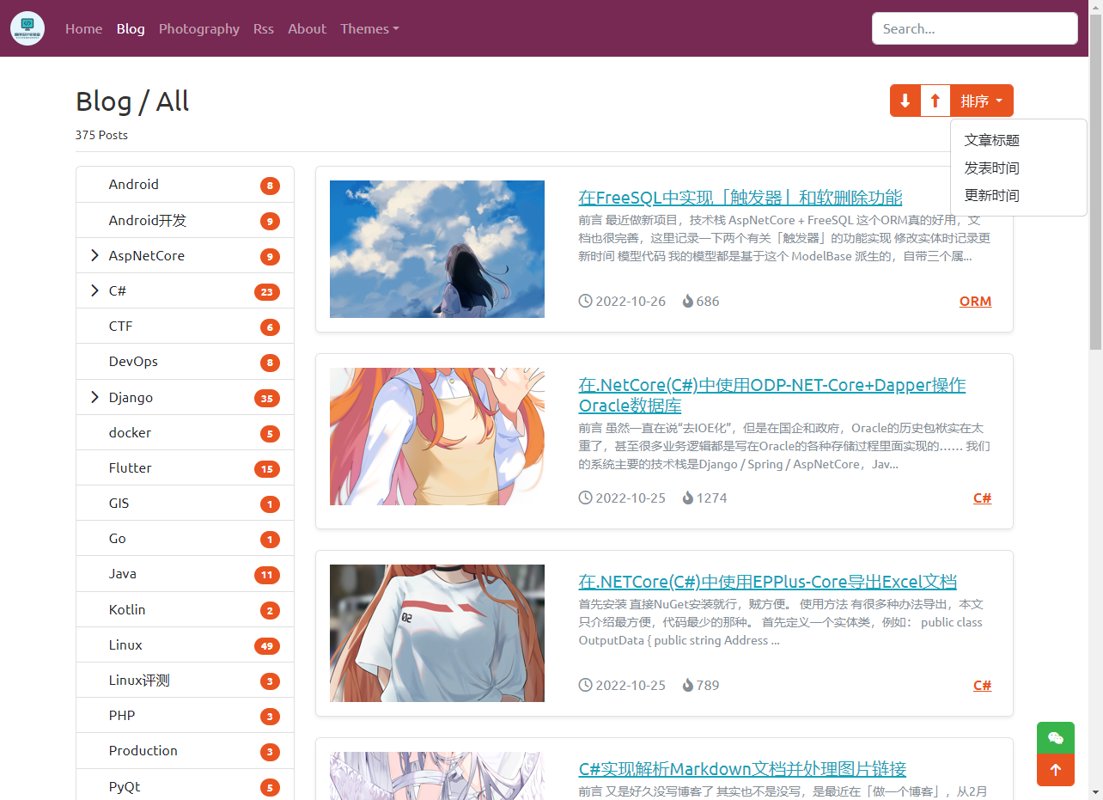1103x800 pixels.
Task: Click the C# tag on the EPPlus post
Action: (x=982, y=685)
